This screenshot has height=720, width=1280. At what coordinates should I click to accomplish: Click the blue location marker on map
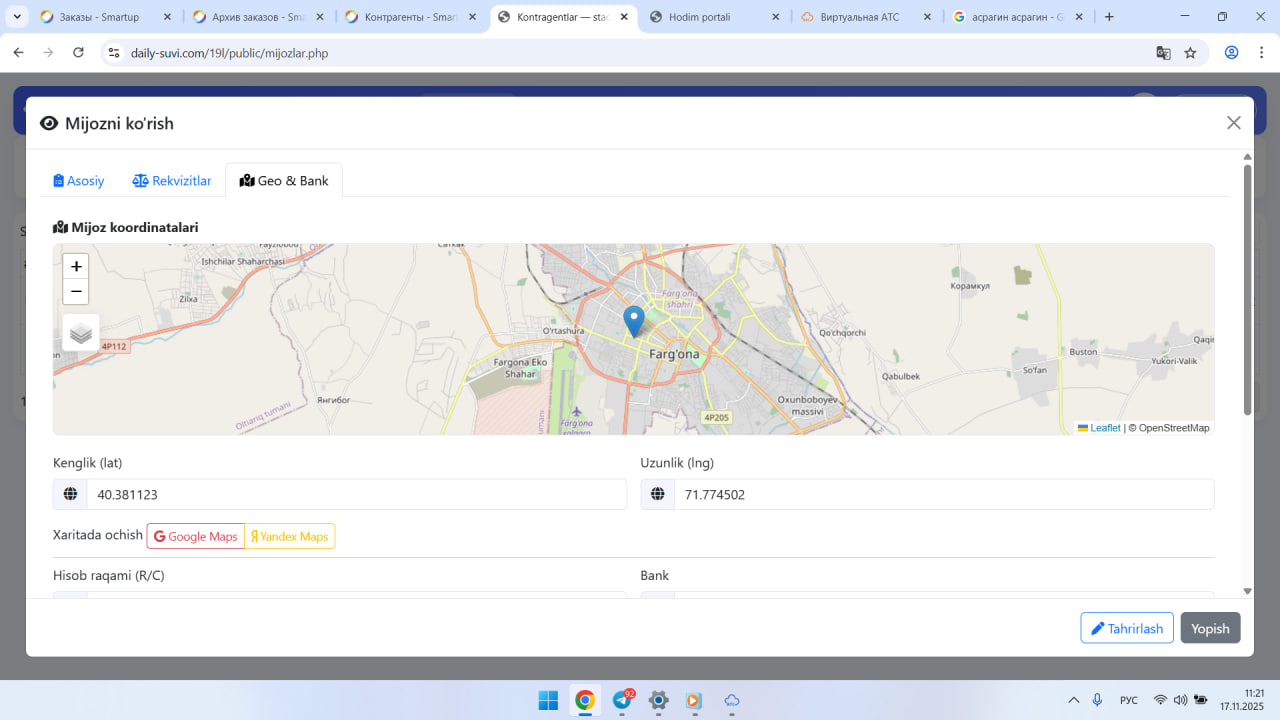coord(634,321)
